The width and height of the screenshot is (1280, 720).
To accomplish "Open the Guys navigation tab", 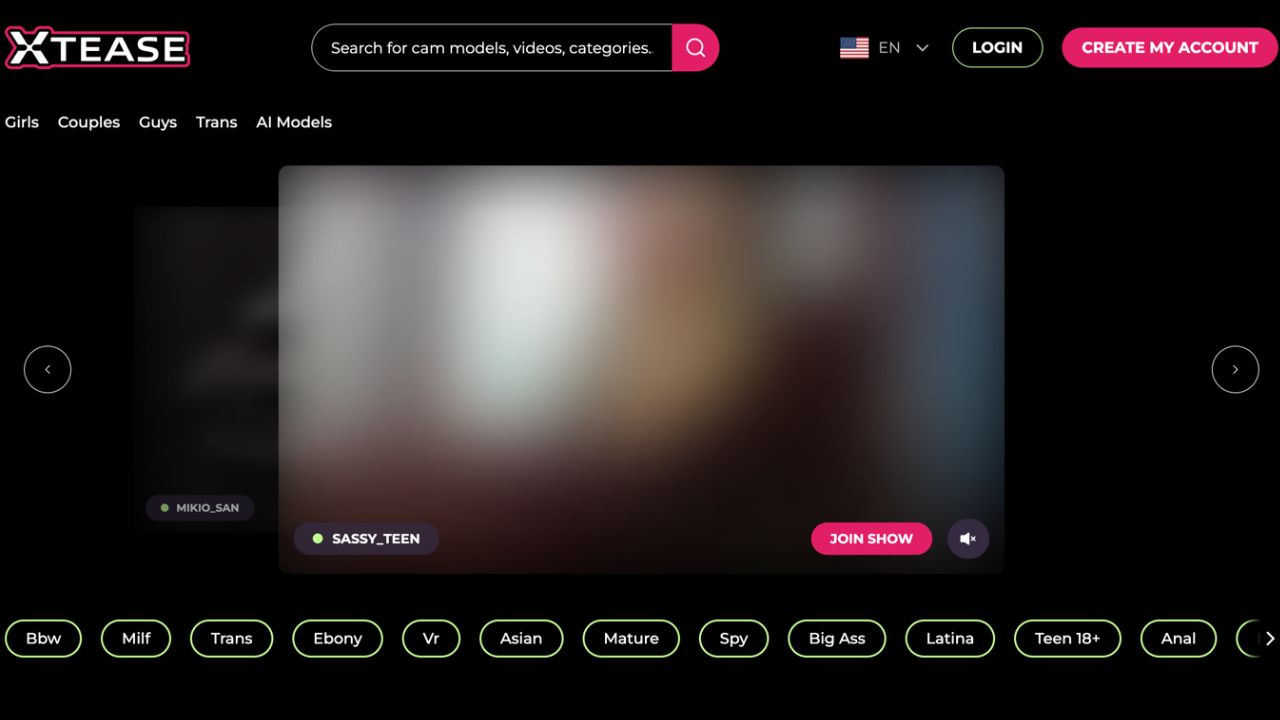I will (158, 122).
